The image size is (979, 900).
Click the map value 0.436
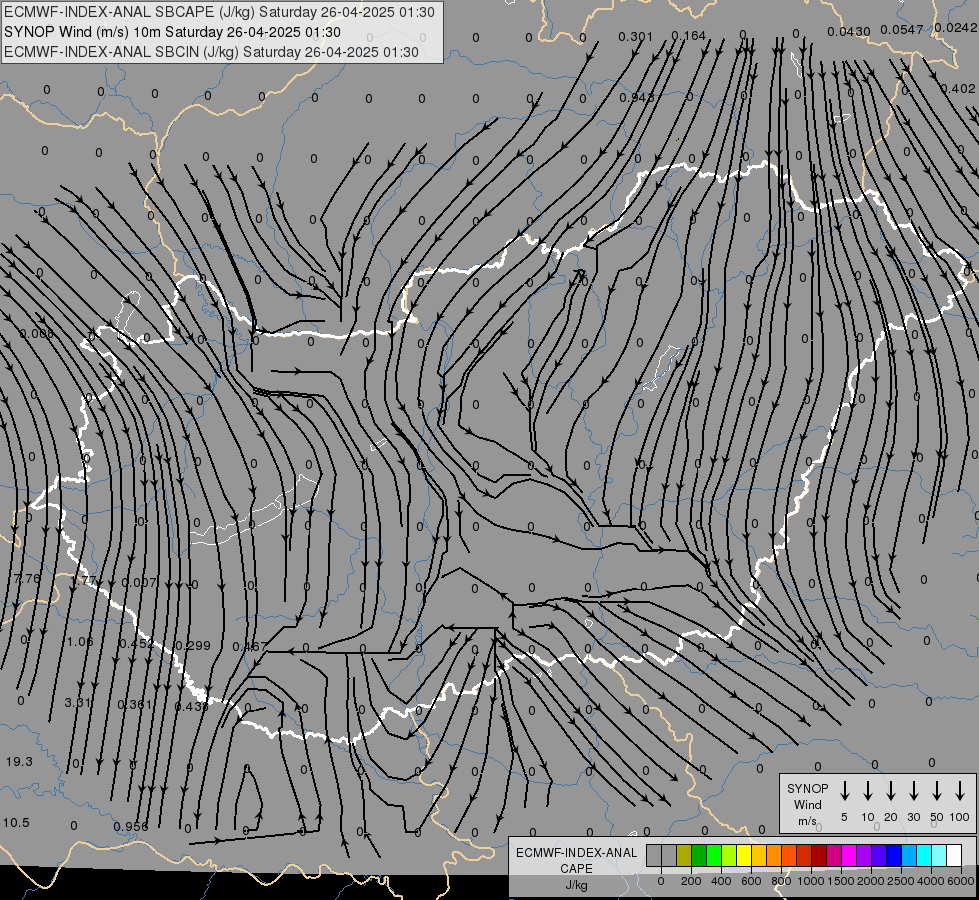[x=190, y=706]
